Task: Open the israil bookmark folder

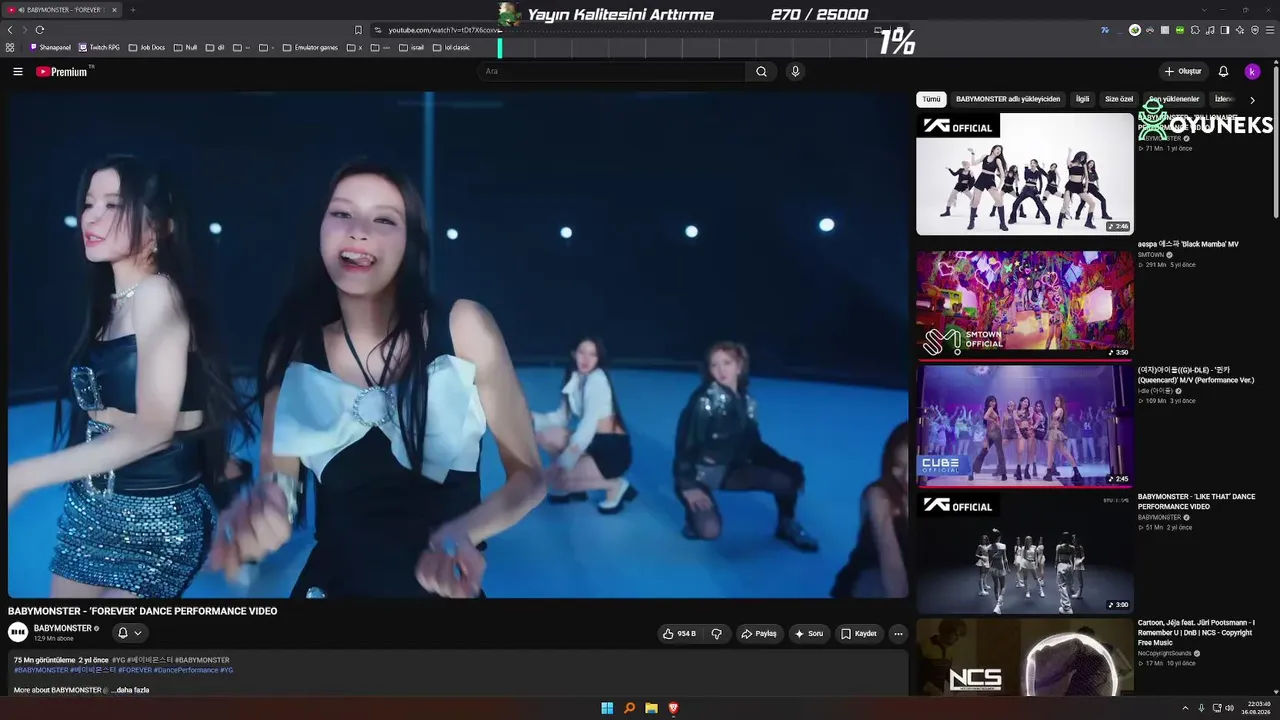Action: point(412,47)
